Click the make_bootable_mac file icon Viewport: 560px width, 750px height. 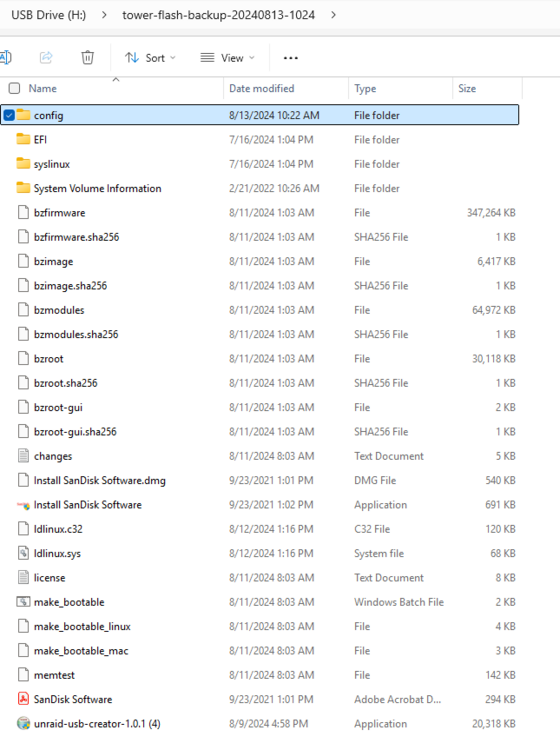[23, 651]
